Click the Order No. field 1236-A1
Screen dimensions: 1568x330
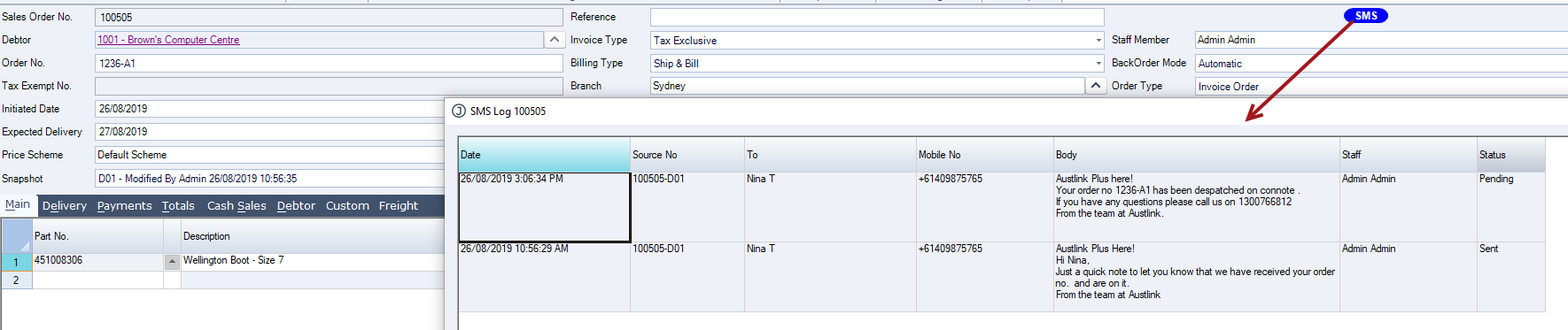click(329, 63)
